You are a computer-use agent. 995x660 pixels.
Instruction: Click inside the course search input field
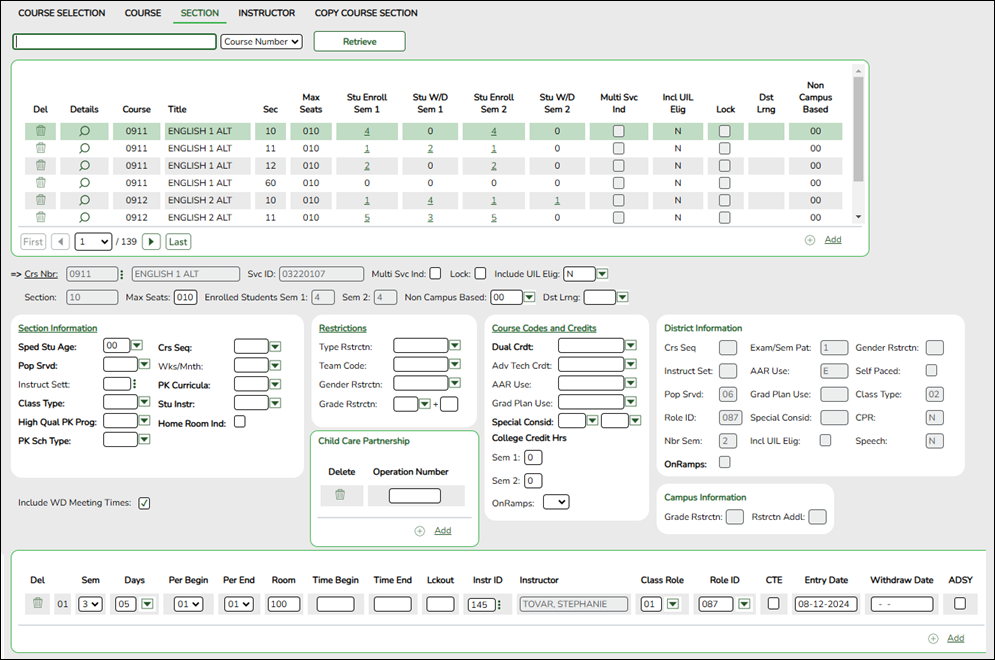(x=113, y=40)
